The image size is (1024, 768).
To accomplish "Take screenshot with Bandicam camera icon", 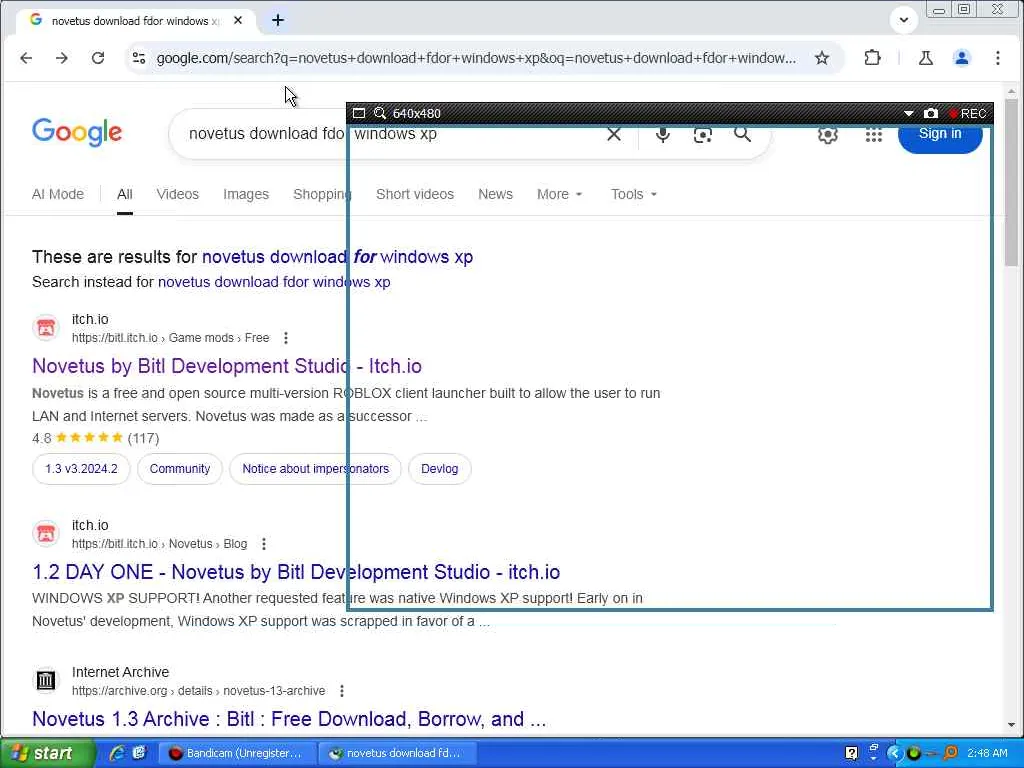I will [931, 113].
